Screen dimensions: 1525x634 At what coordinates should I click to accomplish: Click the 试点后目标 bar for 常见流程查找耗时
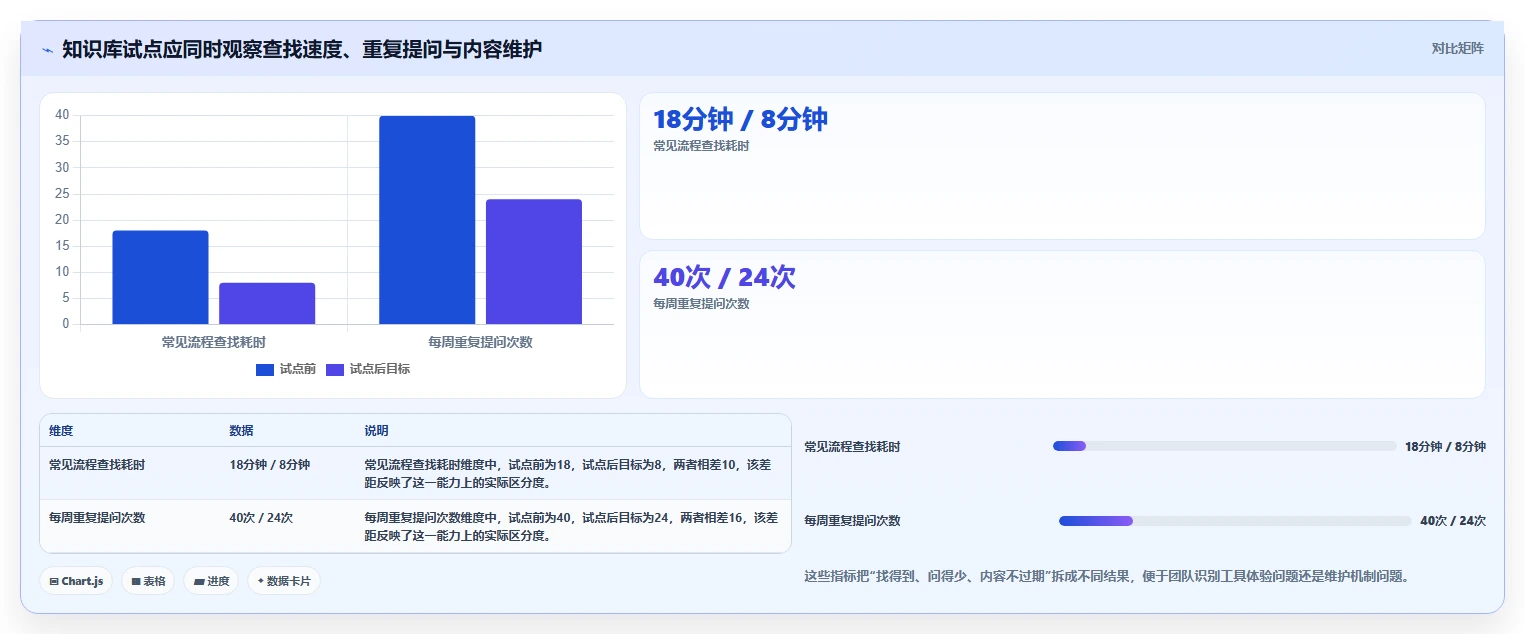tap(267, 303)
